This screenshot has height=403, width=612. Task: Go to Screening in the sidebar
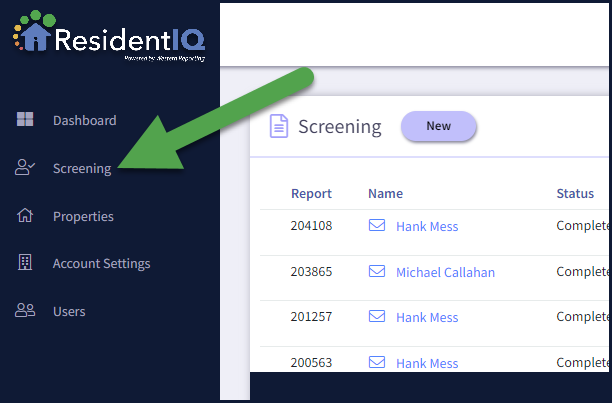click(82, 169)
